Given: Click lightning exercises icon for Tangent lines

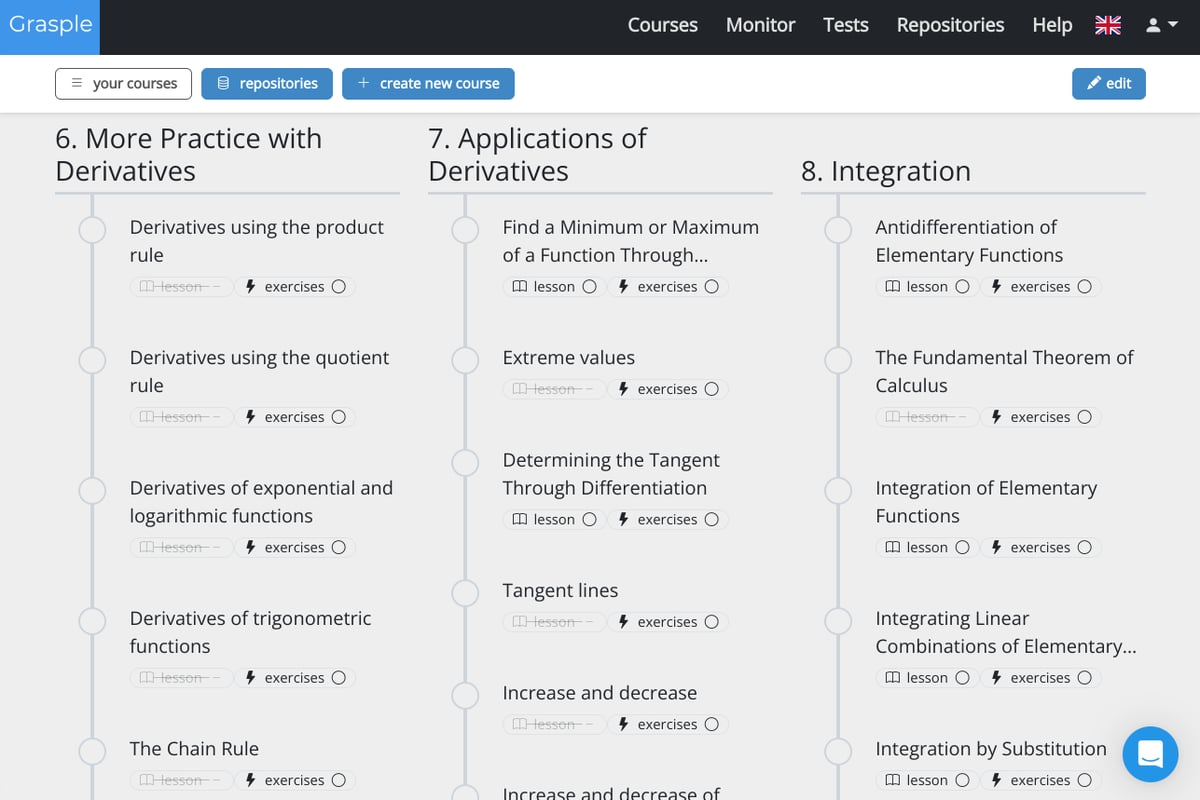Looking at the screenshot, I should [x=624, y=622].
